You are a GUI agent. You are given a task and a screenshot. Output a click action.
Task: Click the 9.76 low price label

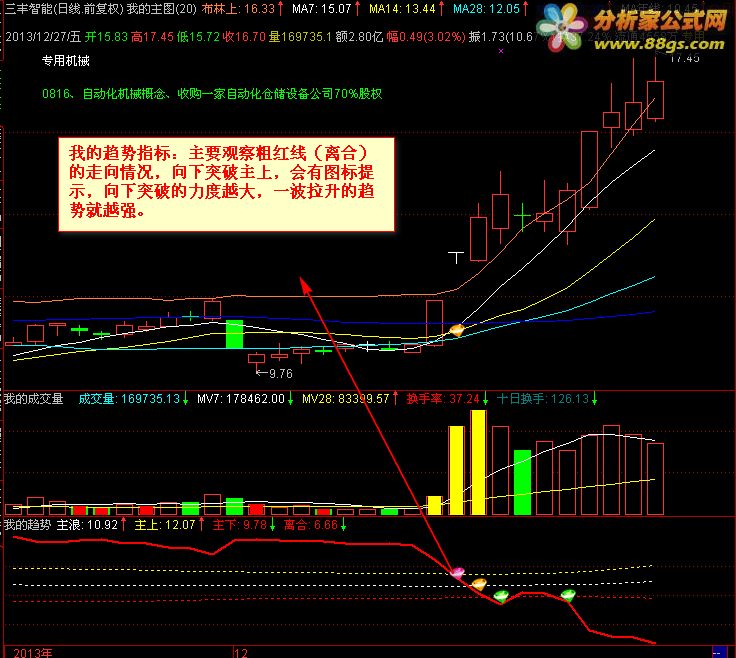(x=280, y=374)
